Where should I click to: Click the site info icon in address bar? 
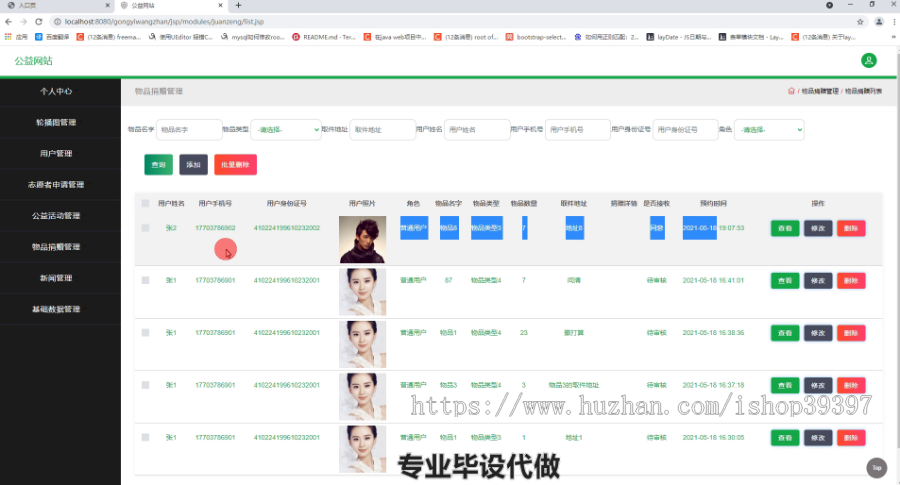tap(57, 22)
